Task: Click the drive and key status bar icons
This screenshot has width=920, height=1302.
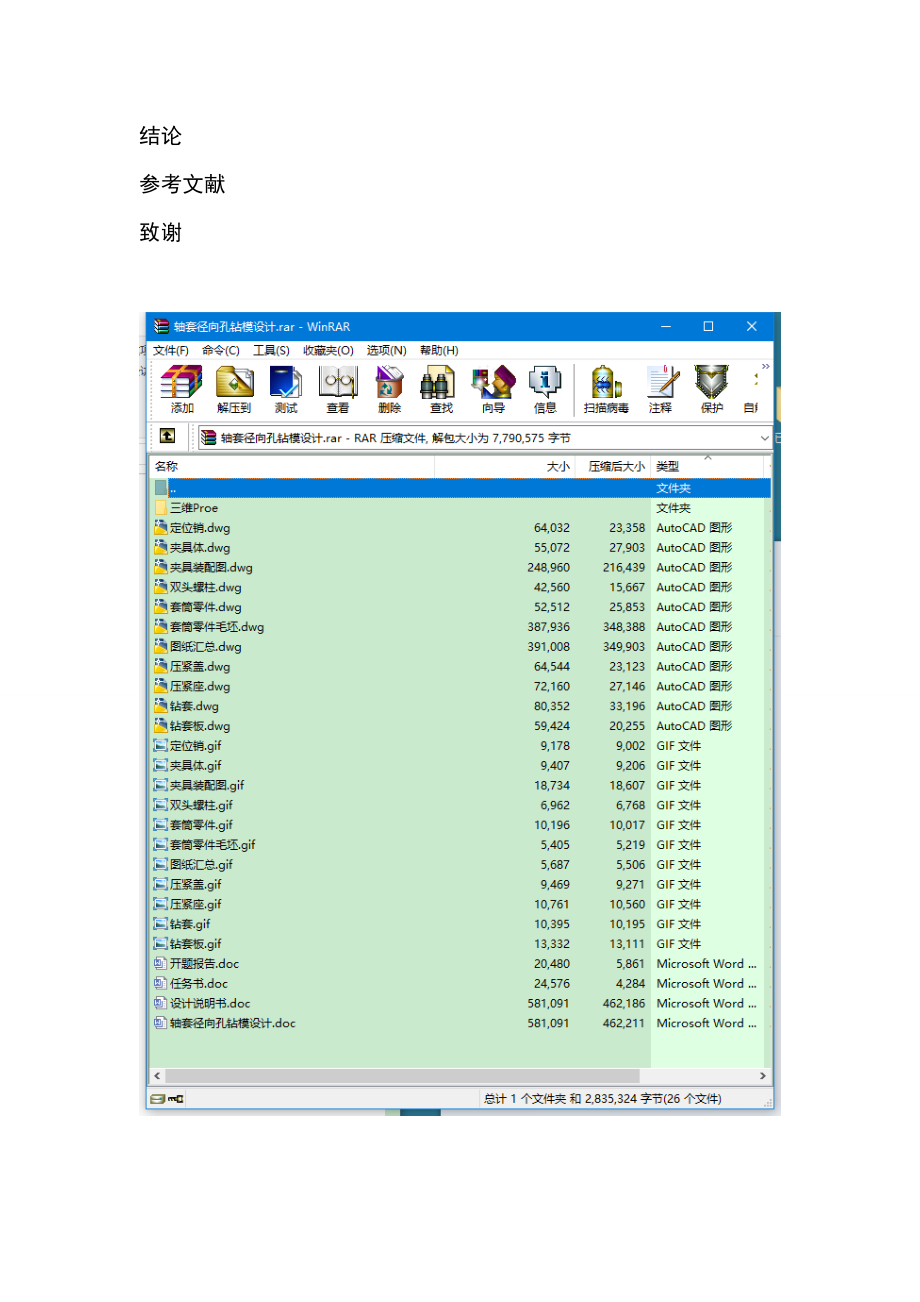Action: [x=166, y=1099]
